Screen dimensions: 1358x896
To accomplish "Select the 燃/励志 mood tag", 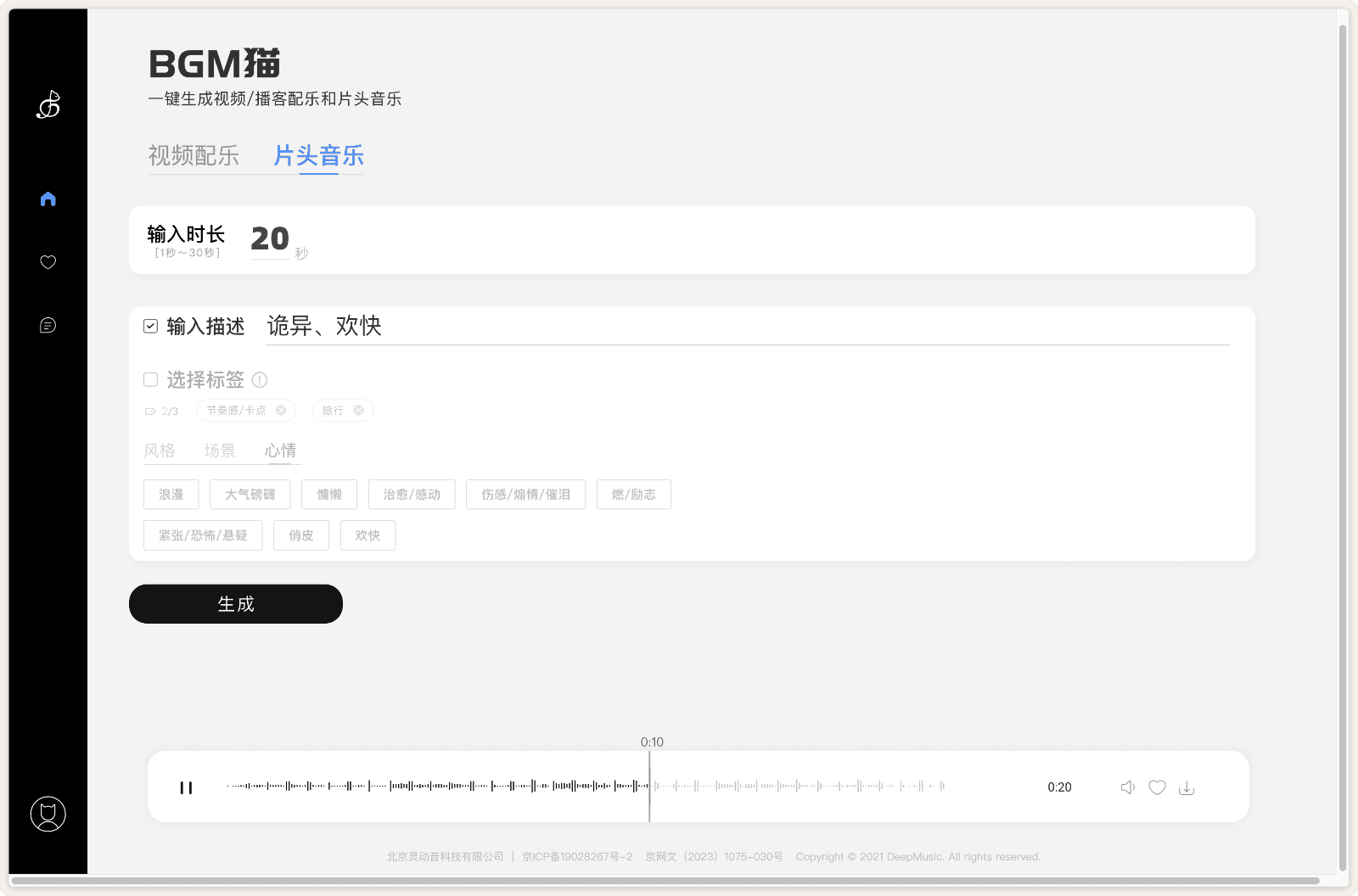I will (x=634, y=495).
